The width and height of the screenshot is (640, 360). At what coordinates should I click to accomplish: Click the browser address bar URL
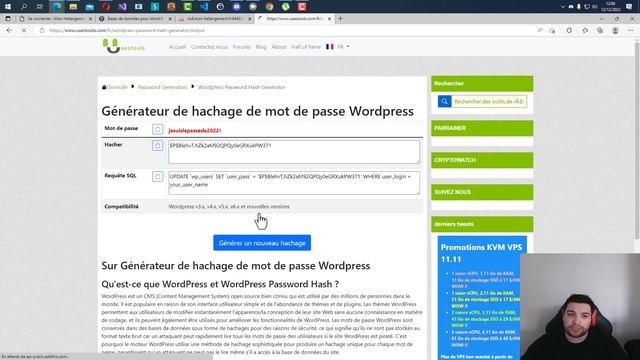coord(127,30)
